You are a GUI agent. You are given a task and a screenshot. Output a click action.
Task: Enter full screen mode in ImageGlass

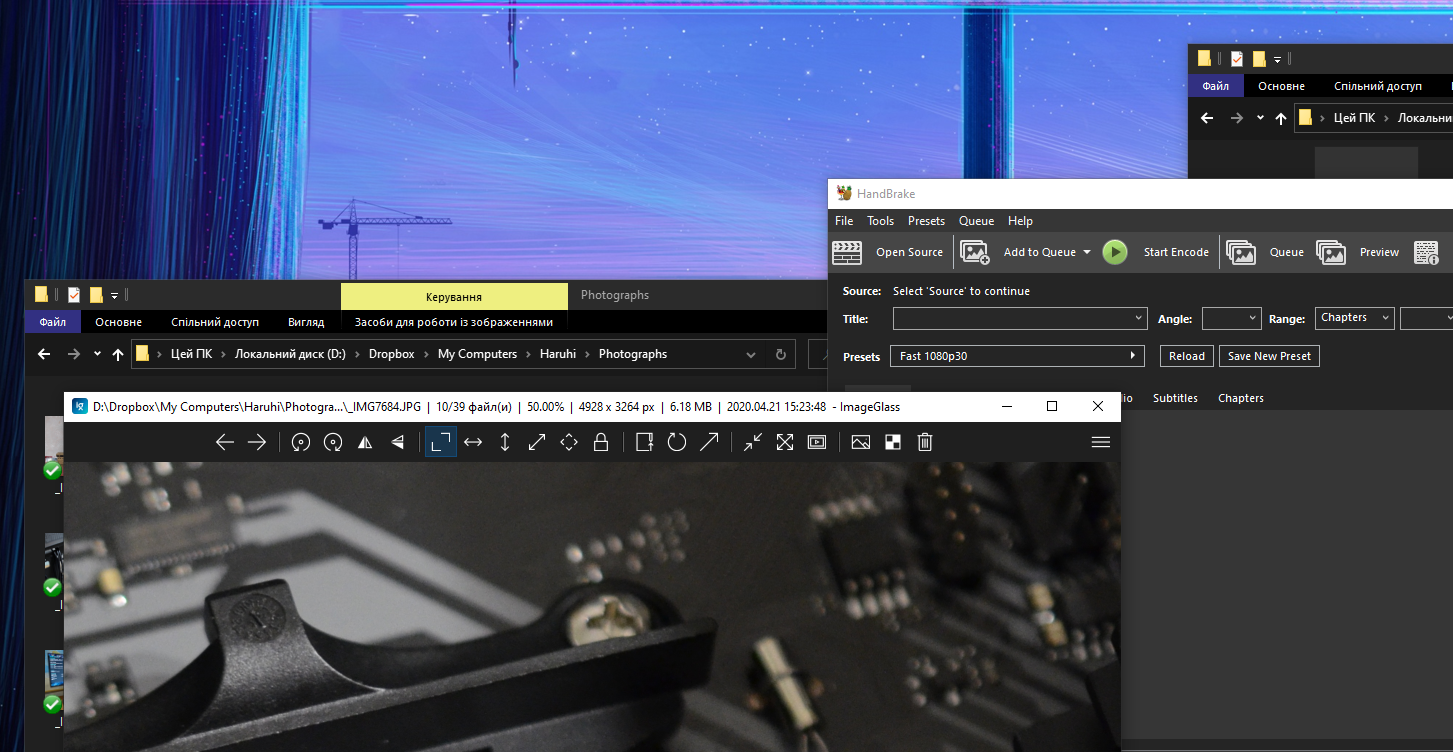pos(785,442)
